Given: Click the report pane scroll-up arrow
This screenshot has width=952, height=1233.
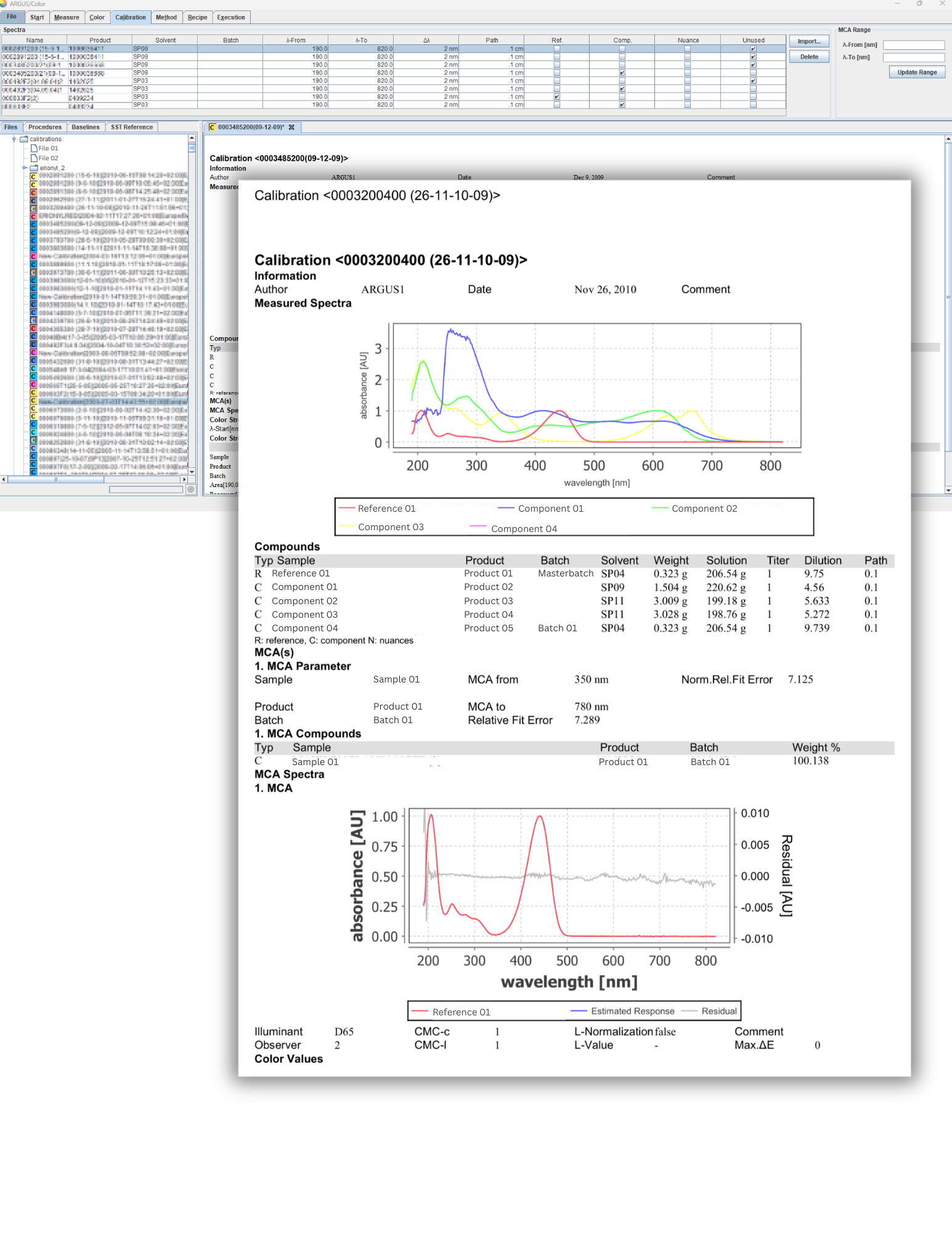Looking at the screenshot, I should (x=948, y=139).
